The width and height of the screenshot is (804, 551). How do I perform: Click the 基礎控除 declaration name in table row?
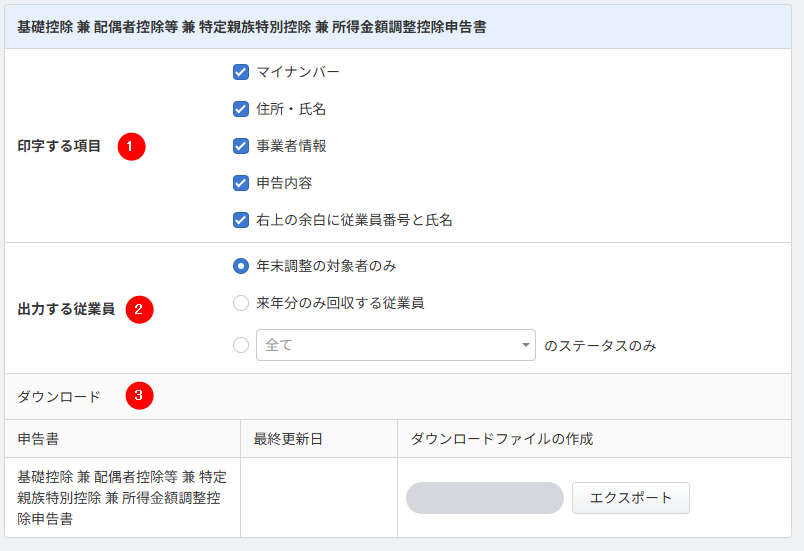point(122,498)
